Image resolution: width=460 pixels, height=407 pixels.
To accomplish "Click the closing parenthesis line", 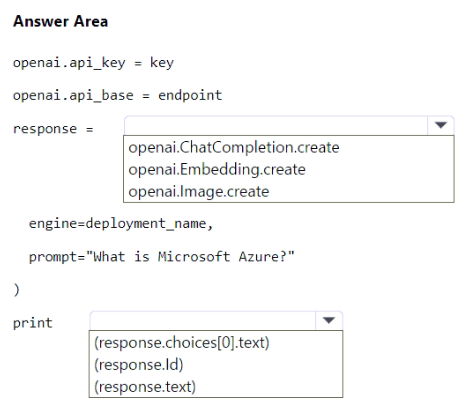I will [17, 289].
